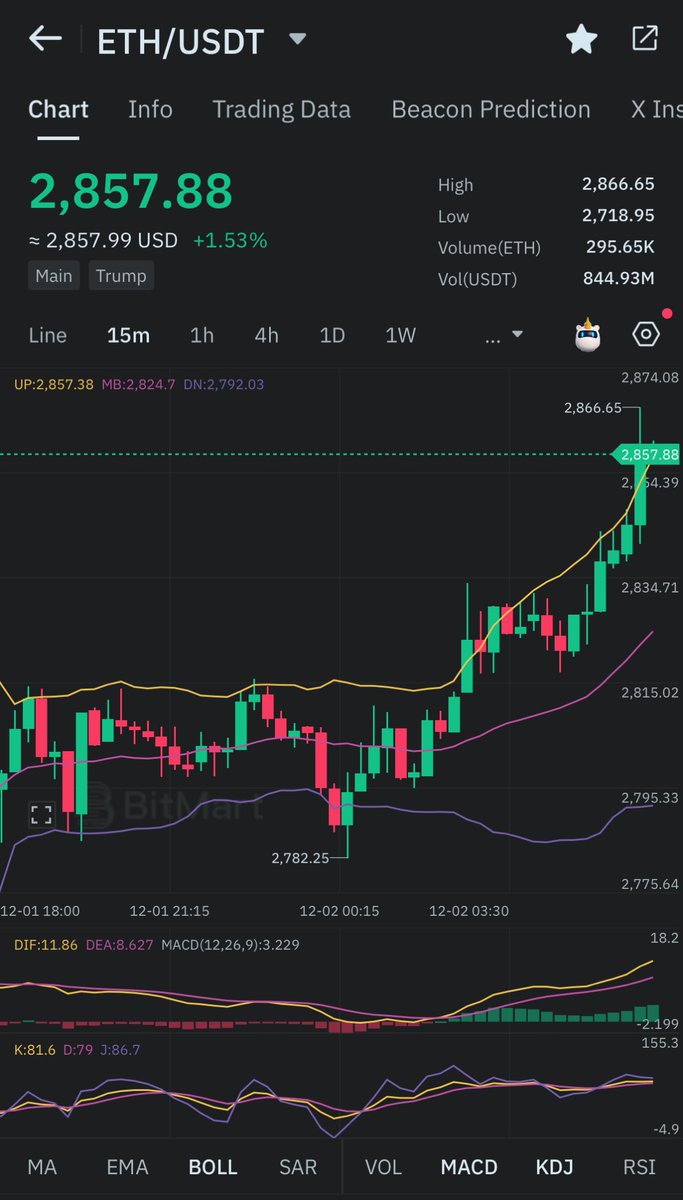The width and height of the screenshot is (683, 1200).
Task: Click the MB:2,824.7 label
Action: click(x=136, y=384)
